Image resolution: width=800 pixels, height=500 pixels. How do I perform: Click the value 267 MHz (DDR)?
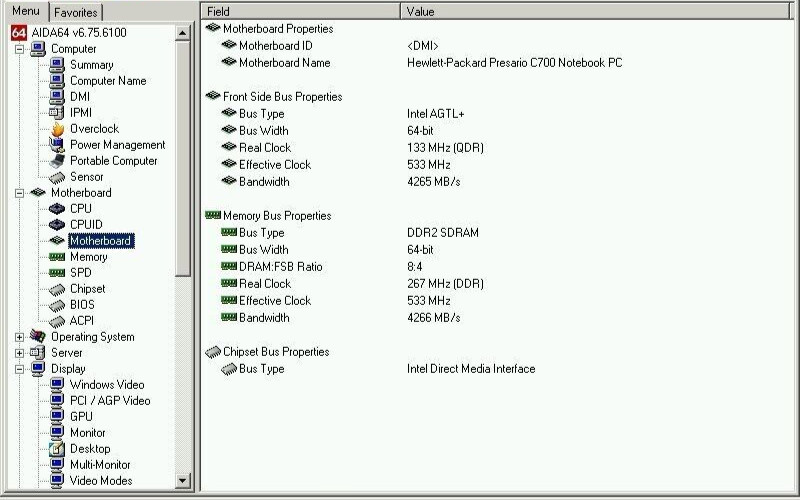click(445, 284)
